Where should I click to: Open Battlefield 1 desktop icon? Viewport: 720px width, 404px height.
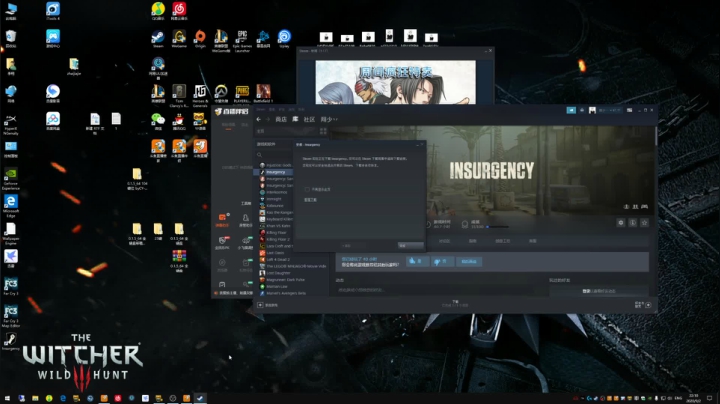[263, 93]
